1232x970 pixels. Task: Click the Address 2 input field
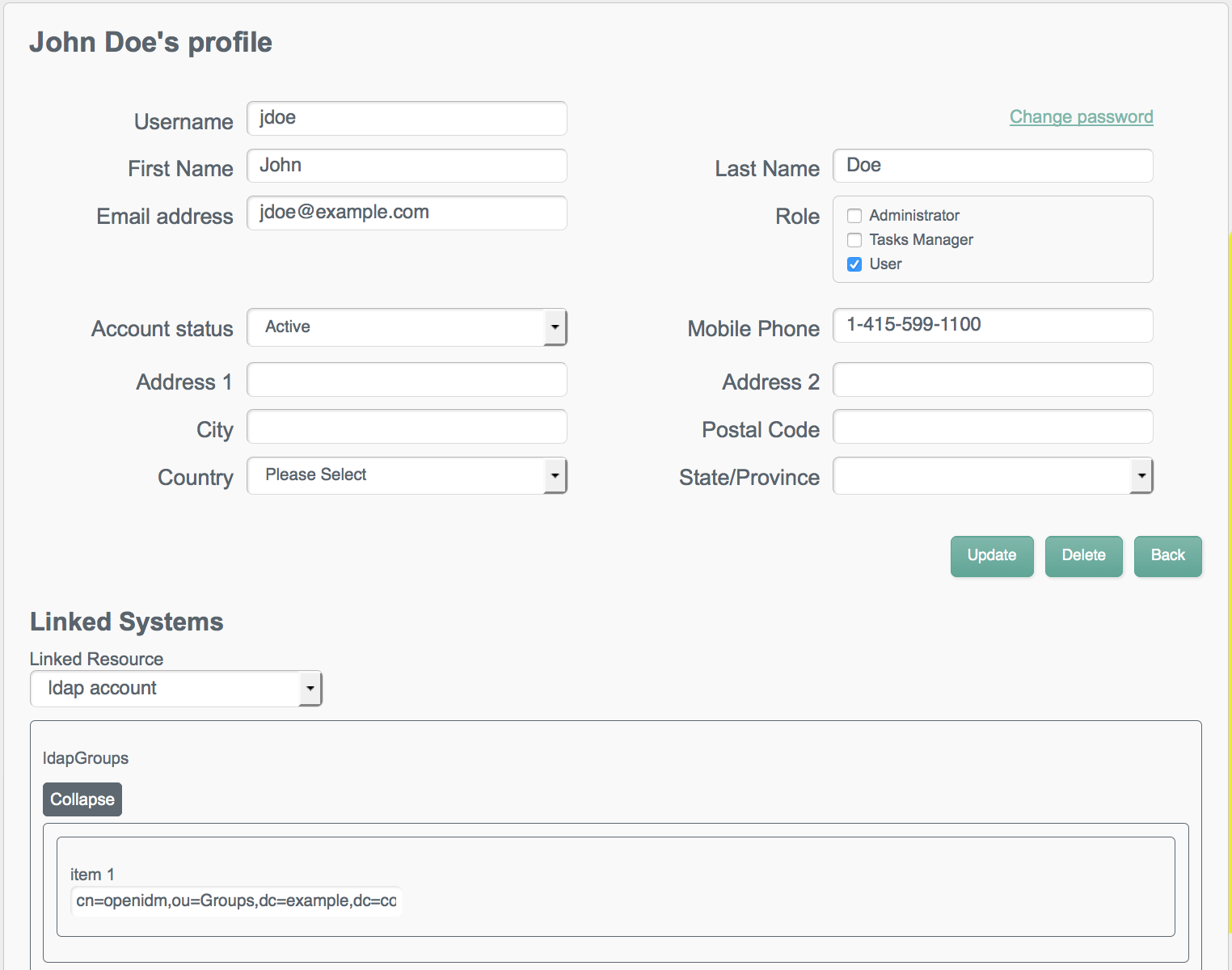(x=993, y=379)
